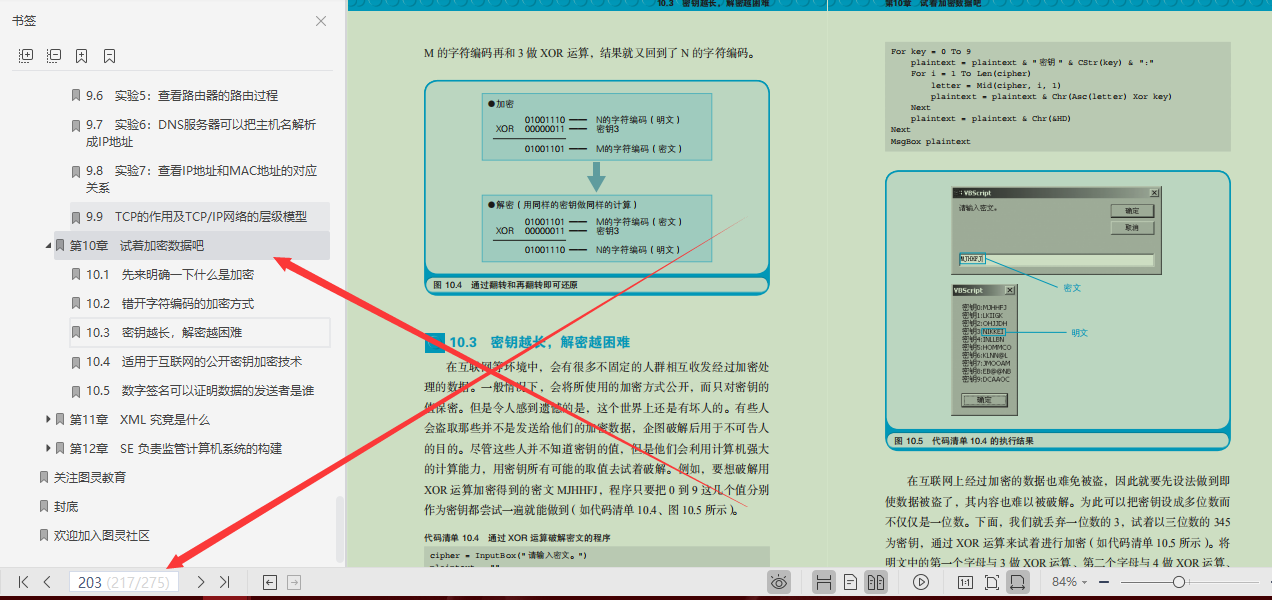Select the expand-all bookmarks icon
1272x600 pixels.
24,56
